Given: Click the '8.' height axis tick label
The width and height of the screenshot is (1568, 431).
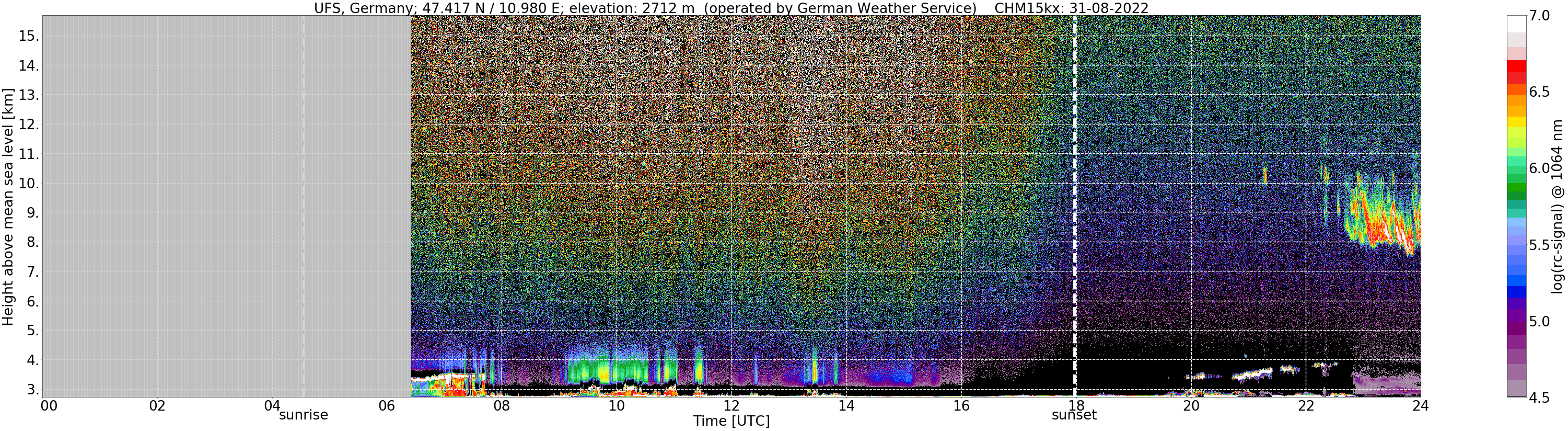Looking at the screenshot, I should [x=33, y=243].
